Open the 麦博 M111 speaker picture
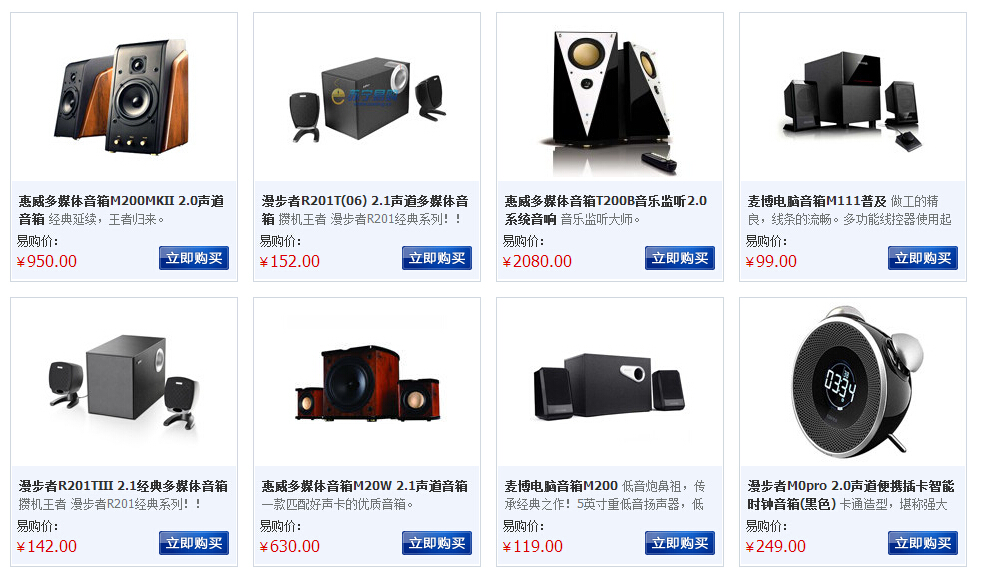 [853, 97]
